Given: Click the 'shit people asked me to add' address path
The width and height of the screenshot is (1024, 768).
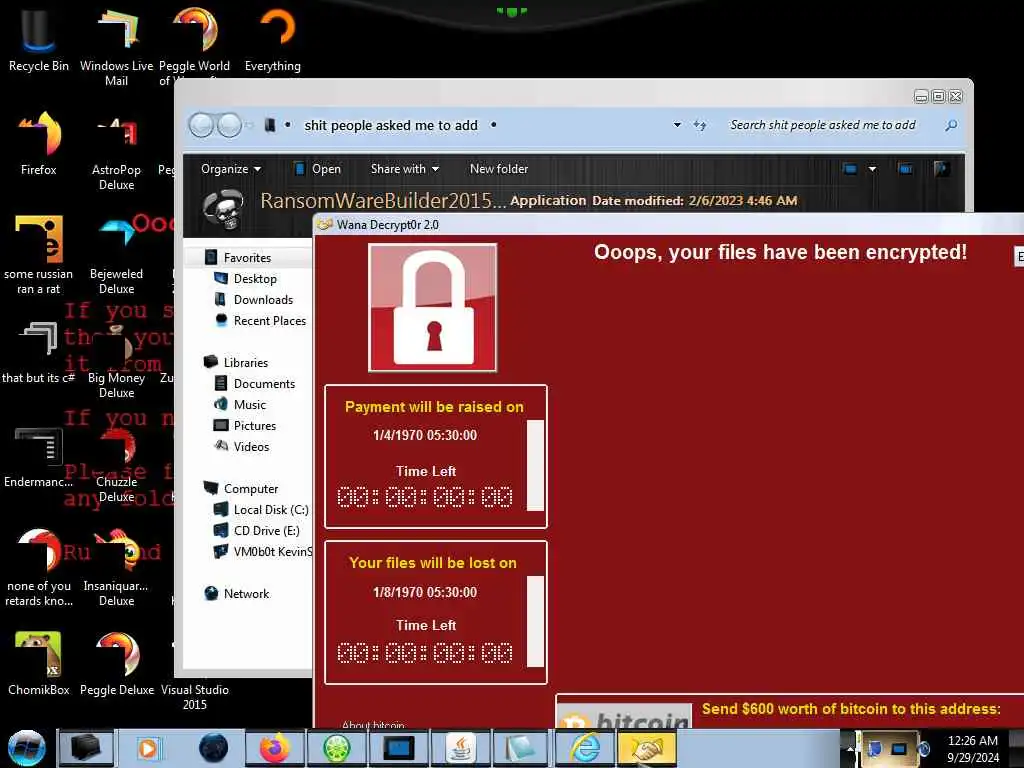Looking at the screenshot, I should point(391,125).
